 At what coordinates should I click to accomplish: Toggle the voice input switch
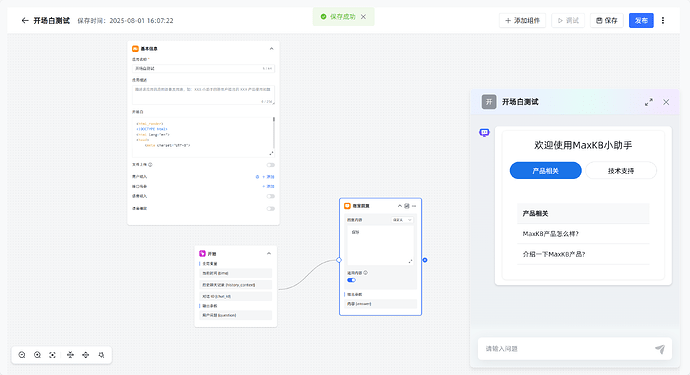pos(271,196)
